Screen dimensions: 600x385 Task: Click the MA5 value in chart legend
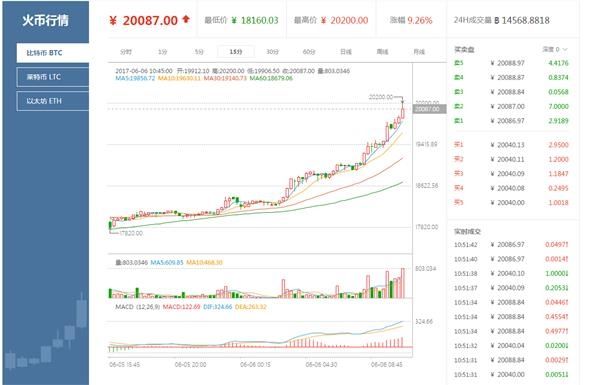pos(135,78)
